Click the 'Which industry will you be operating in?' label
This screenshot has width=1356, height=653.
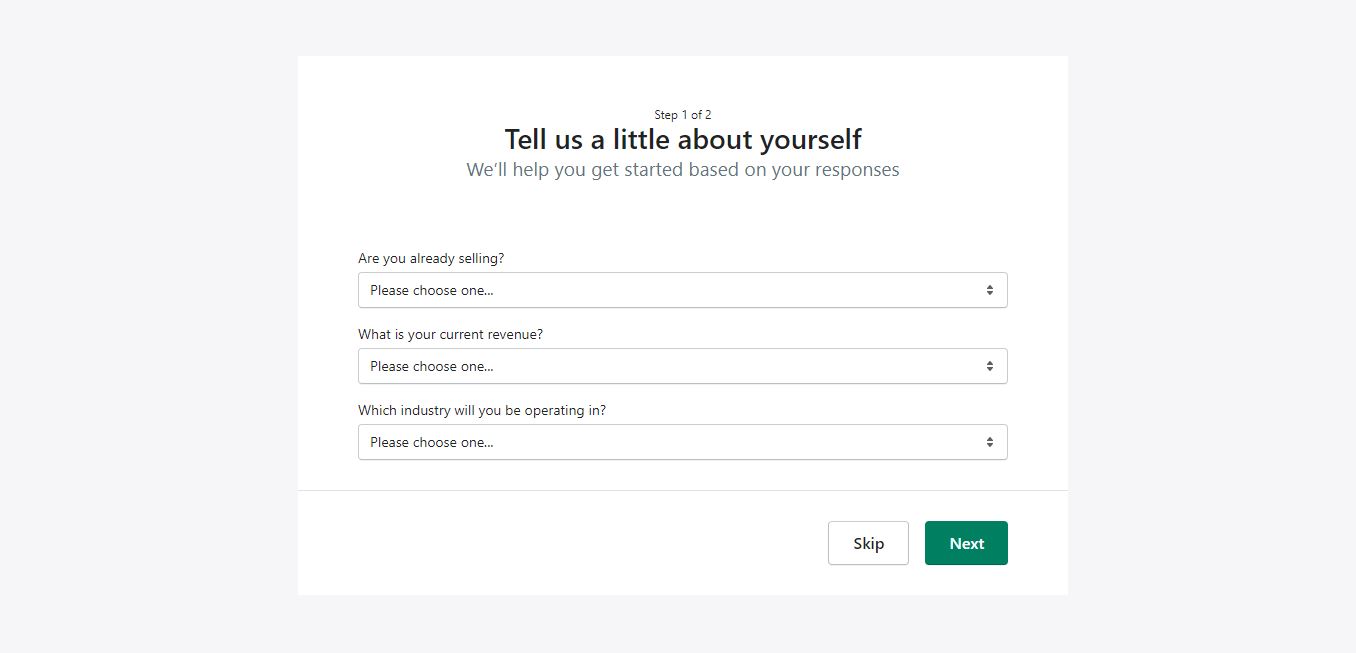point(483,410)
